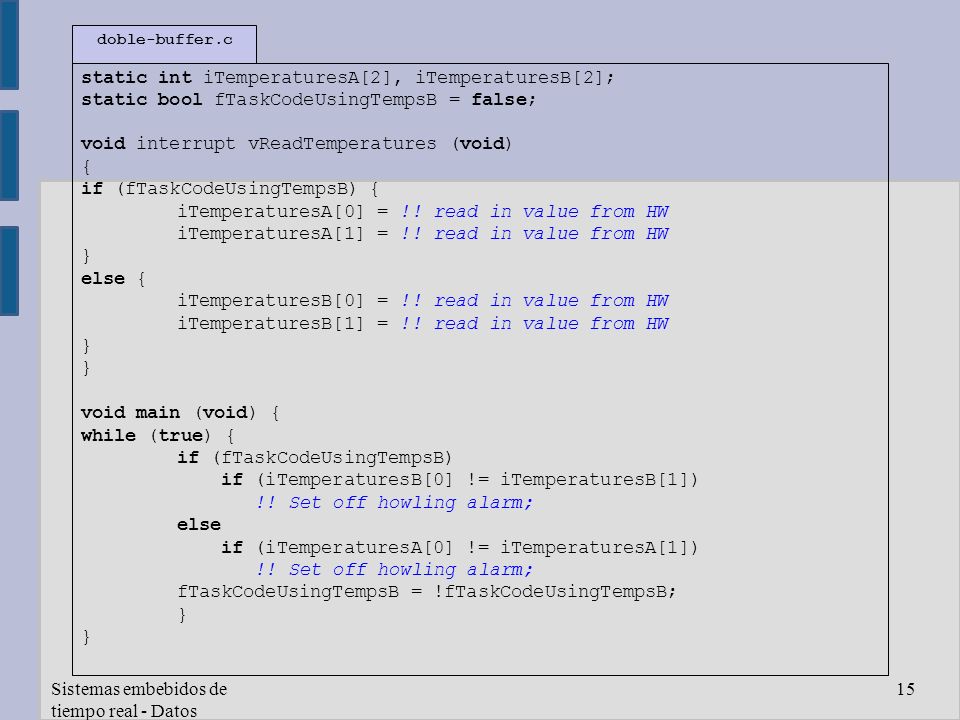Click the 'iTemperaturesB[0] =' assignment line

coord(423,301)
